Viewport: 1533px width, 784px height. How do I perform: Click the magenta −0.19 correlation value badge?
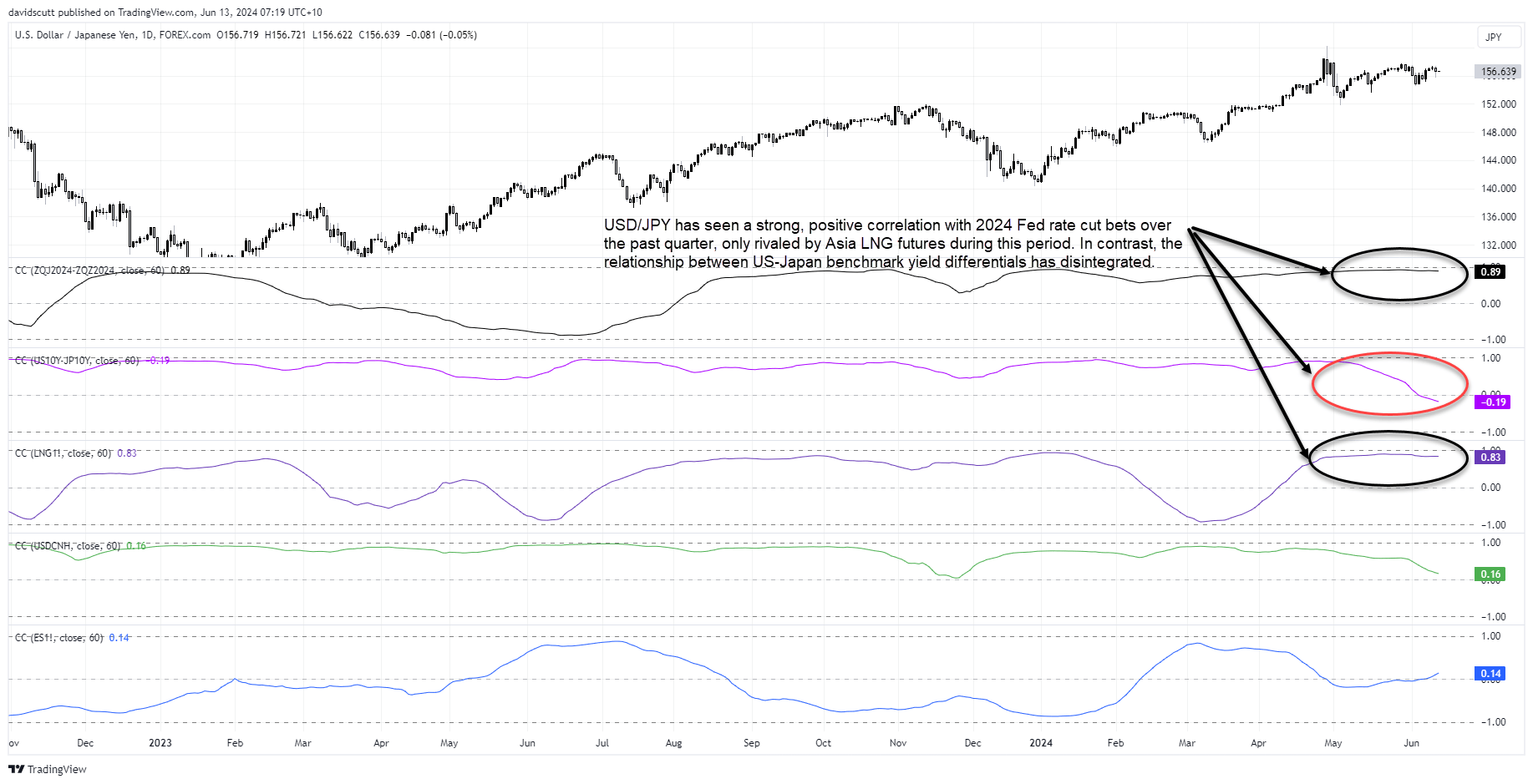tap(1493, 402)
